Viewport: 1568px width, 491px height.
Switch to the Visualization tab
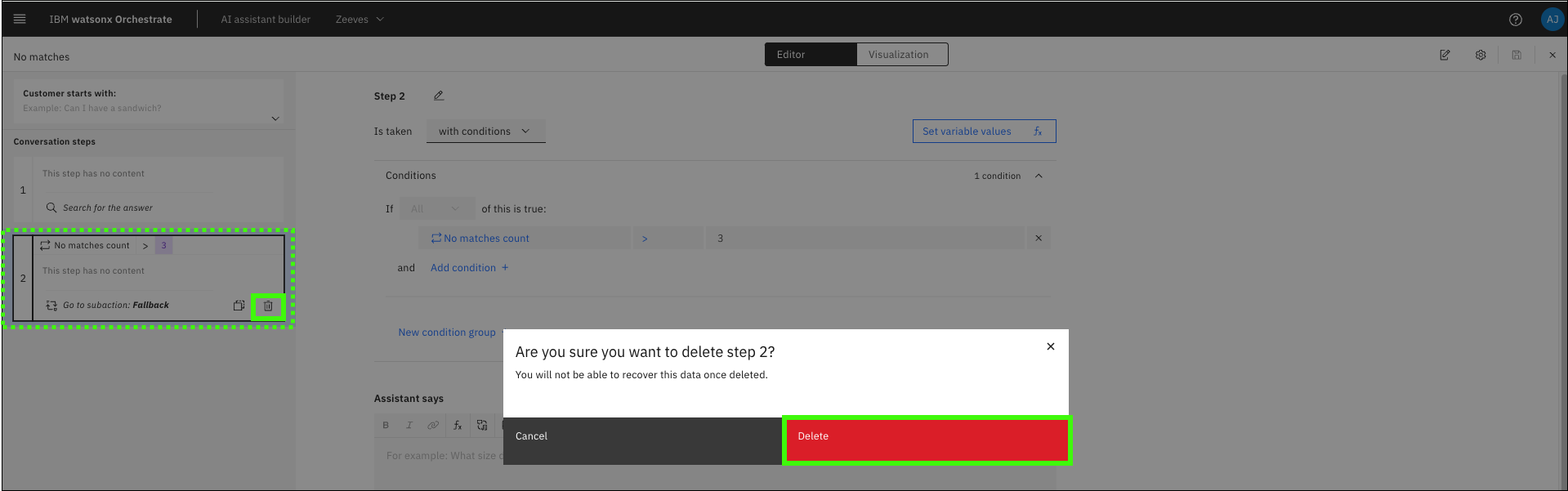coord(899,55)
